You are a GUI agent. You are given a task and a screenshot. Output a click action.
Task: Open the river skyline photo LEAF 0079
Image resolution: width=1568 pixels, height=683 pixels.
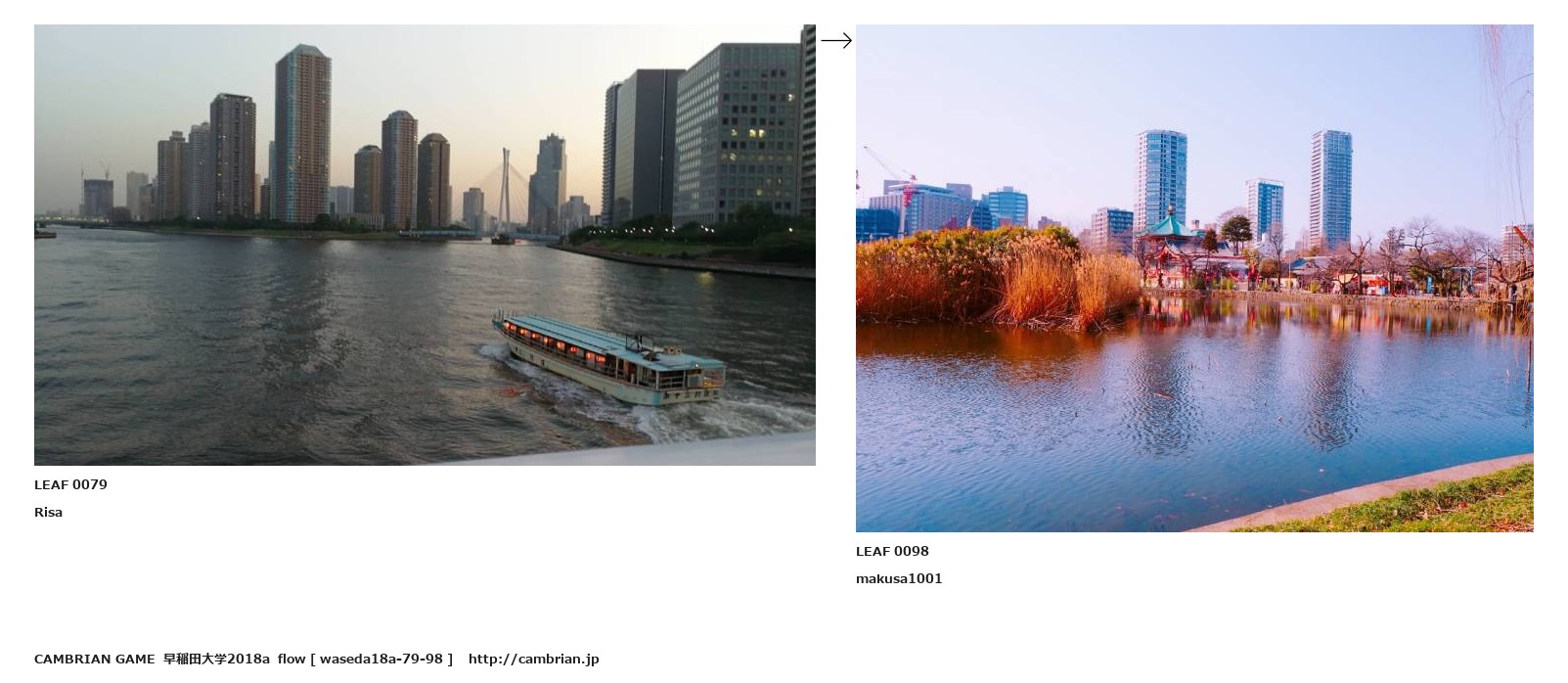coord(425,245)
